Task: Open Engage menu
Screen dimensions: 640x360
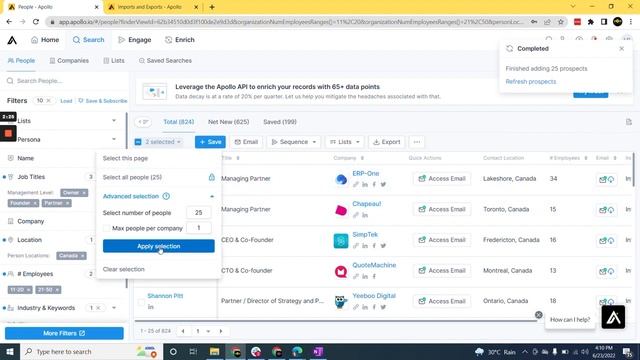Action: tap(135, 40)
